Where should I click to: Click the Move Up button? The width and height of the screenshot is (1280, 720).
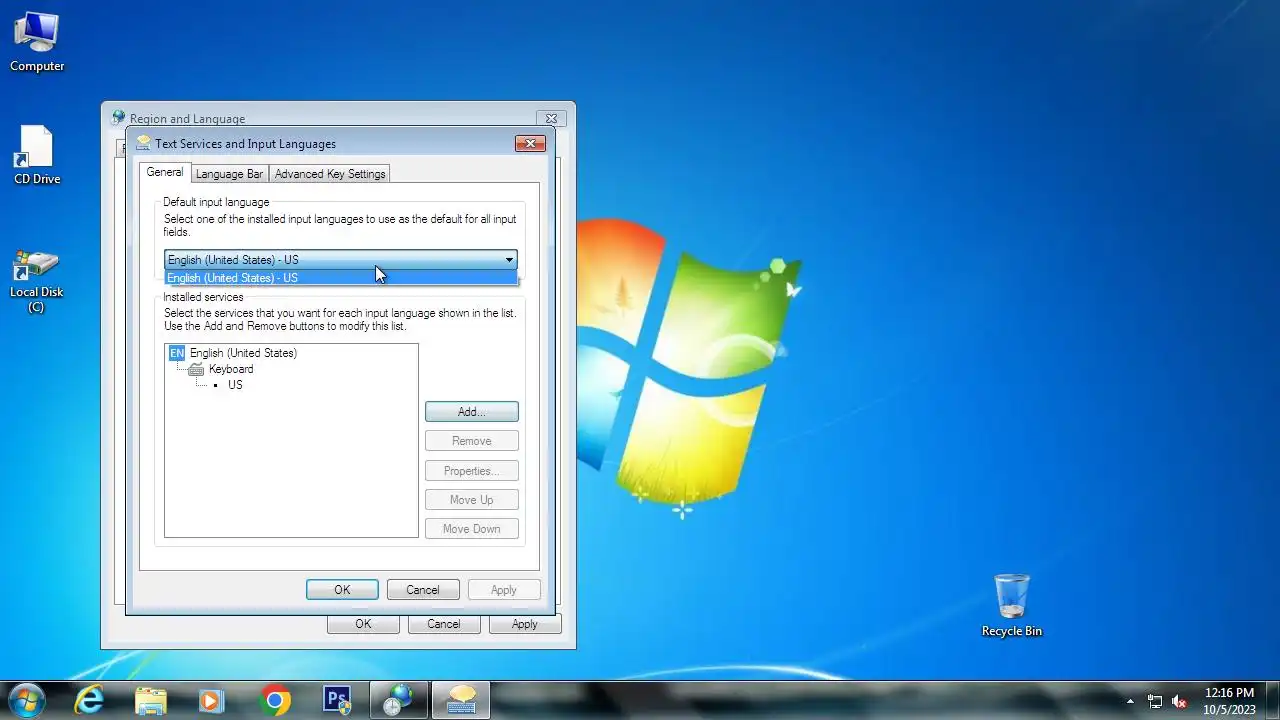point(472,500)
